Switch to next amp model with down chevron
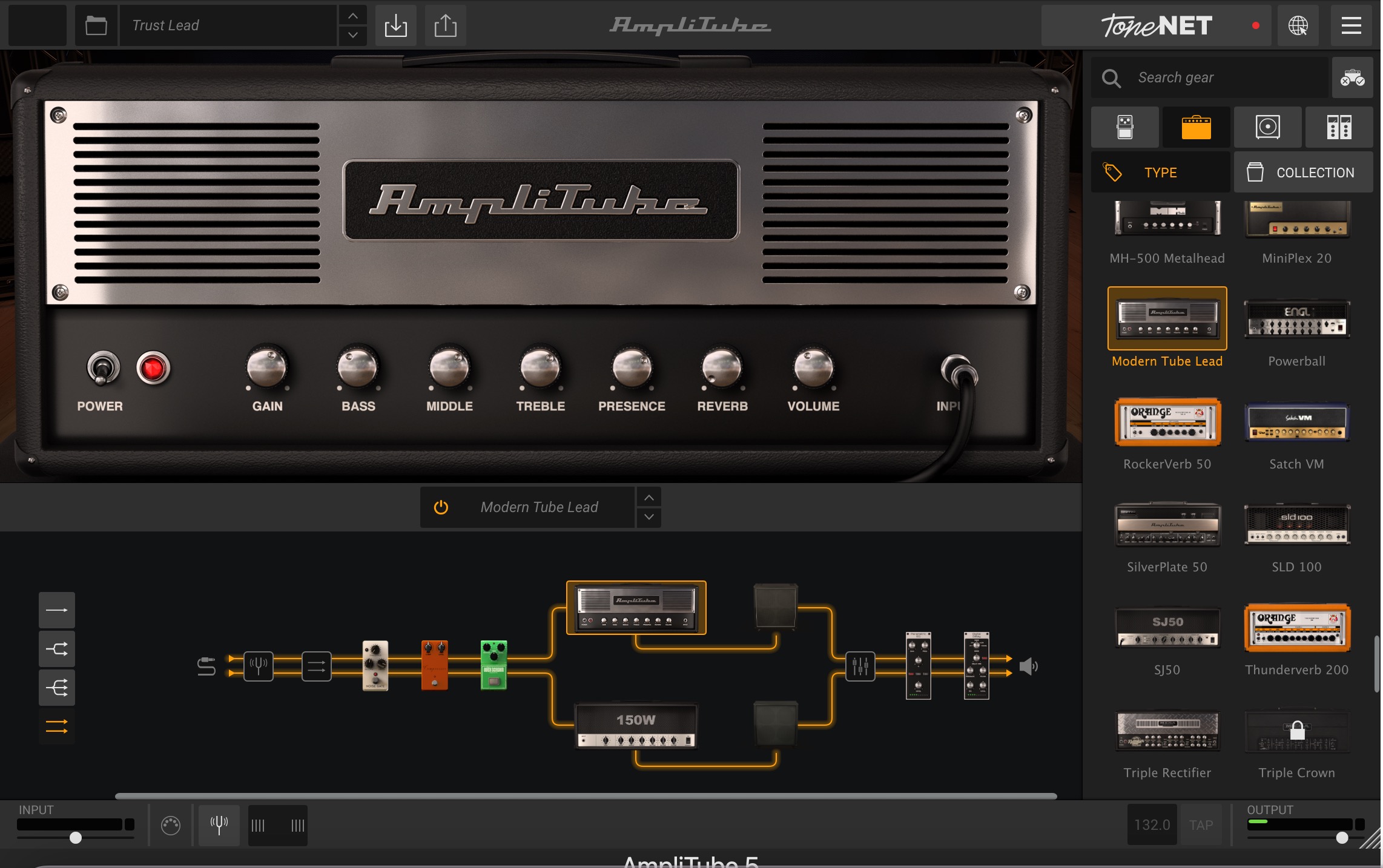Viewport: 1383px width, 868px height. pyautogui.click(x=649, y=517)
